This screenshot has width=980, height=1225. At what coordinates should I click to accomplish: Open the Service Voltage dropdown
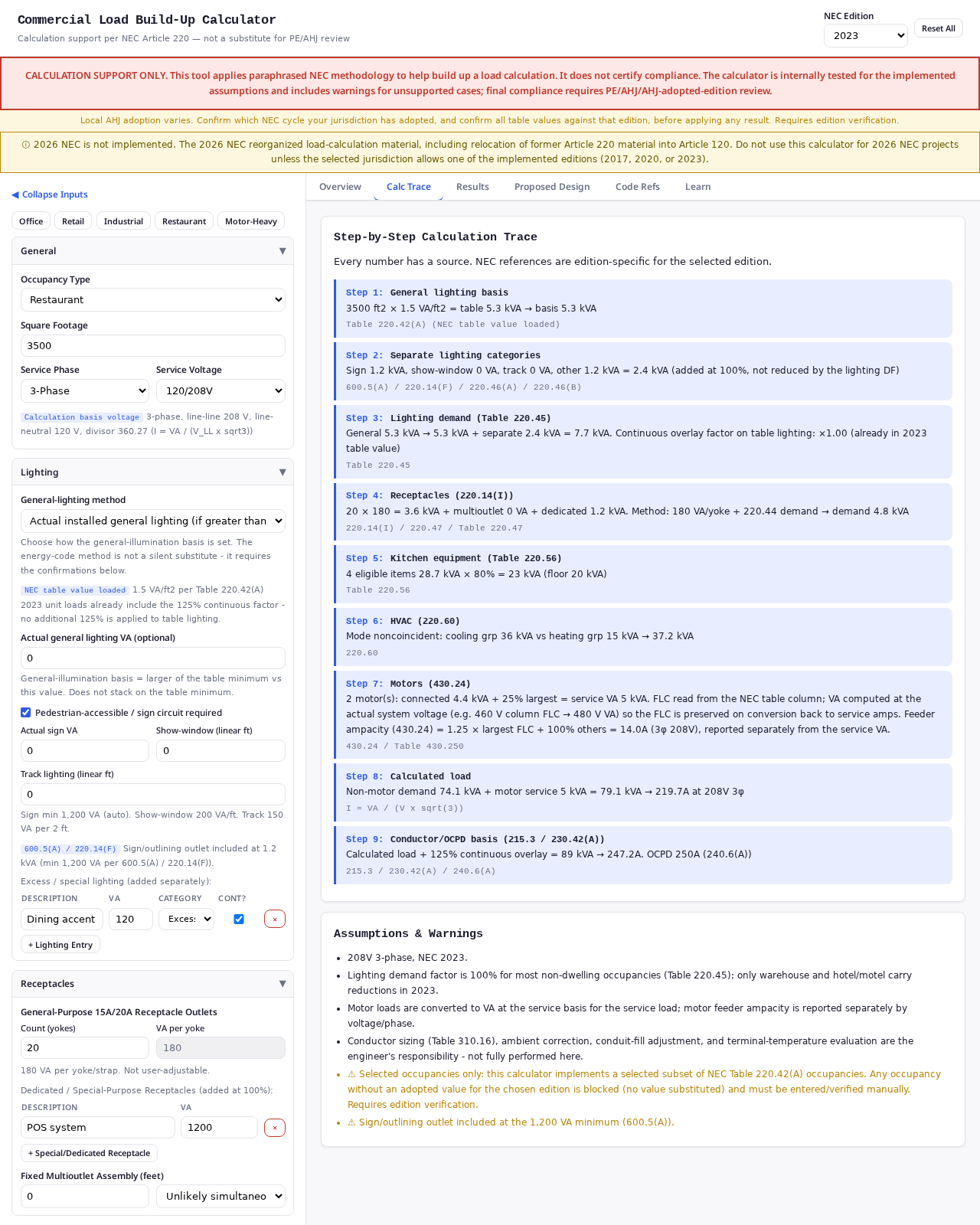pyautogui.click(x=220, y=390)
